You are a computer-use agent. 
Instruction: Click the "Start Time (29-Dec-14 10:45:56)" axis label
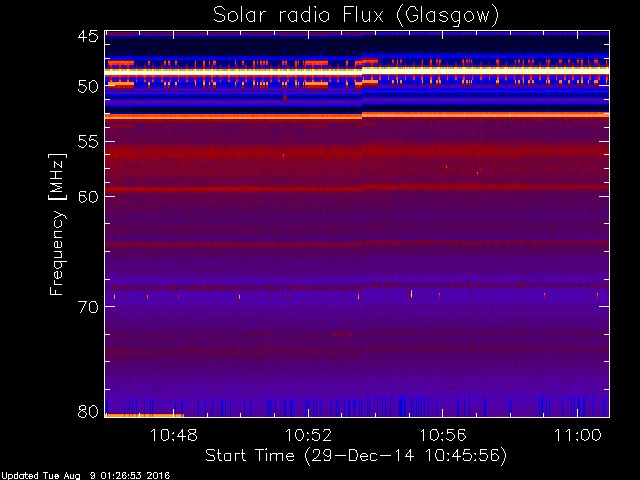coord(356,456)
